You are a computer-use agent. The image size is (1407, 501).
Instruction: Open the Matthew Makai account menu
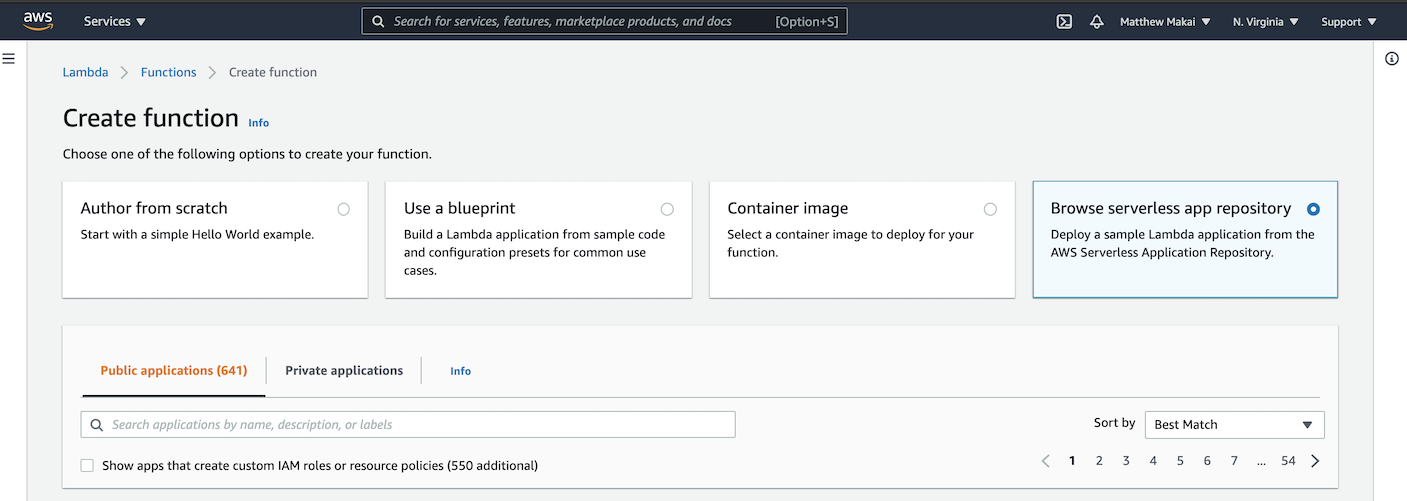[1164, 21]
